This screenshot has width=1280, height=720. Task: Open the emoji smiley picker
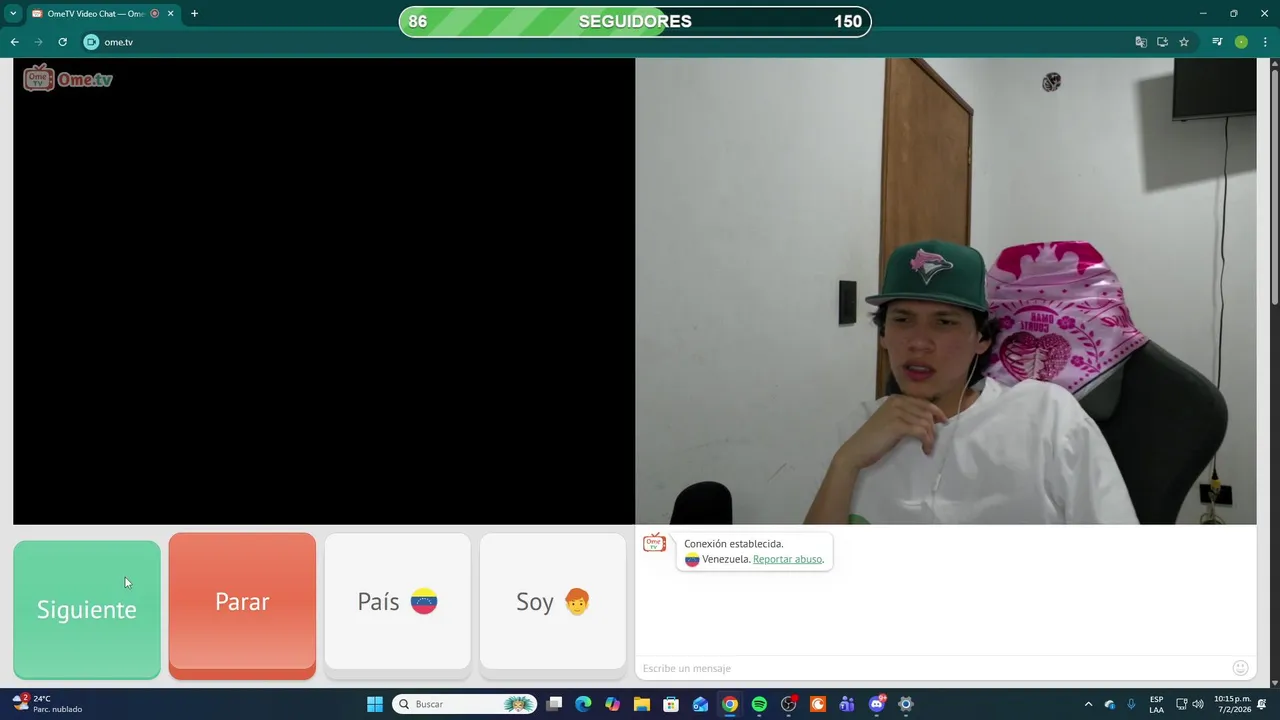(1241, 668)
